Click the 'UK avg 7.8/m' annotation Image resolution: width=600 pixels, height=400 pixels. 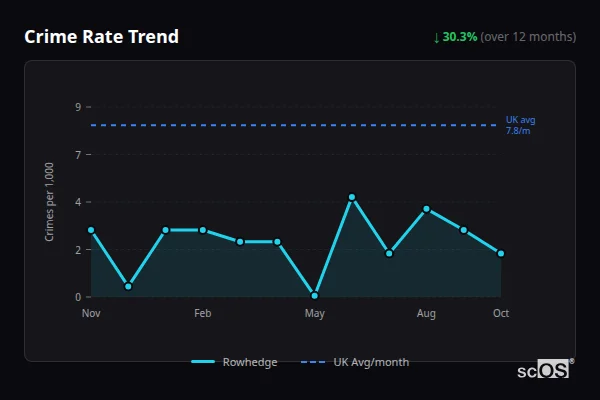coord(520,125)
